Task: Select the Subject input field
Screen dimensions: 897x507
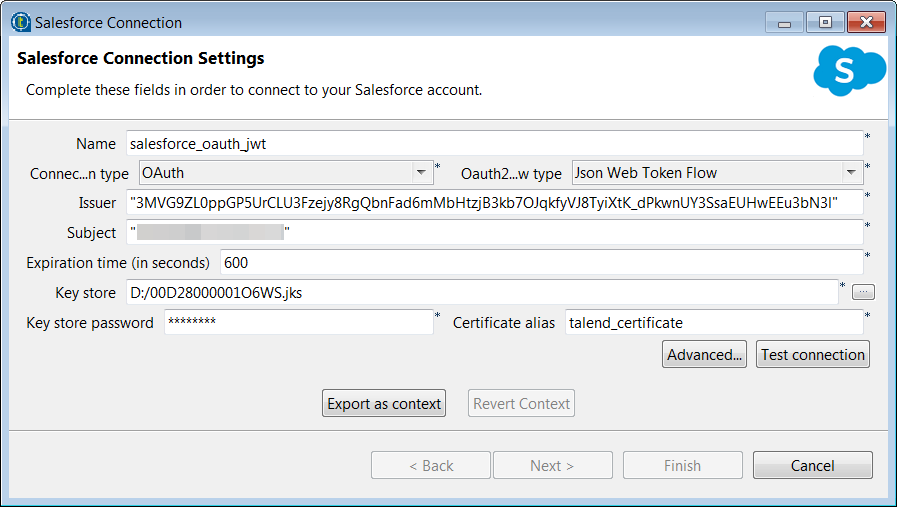Action: pos(494,233)
